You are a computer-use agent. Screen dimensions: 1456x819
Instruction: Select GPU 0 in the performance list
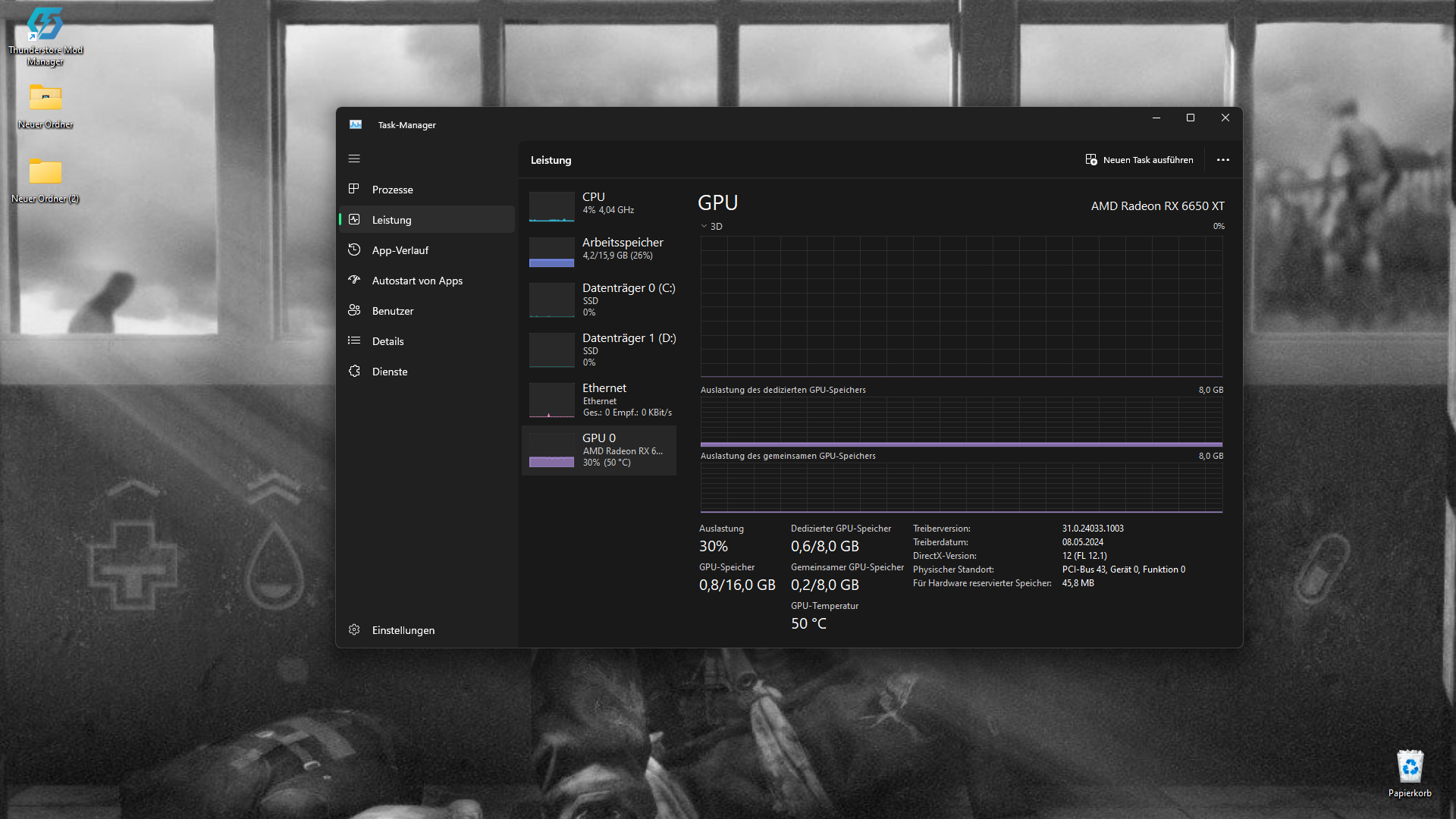[x=598, y=450]
